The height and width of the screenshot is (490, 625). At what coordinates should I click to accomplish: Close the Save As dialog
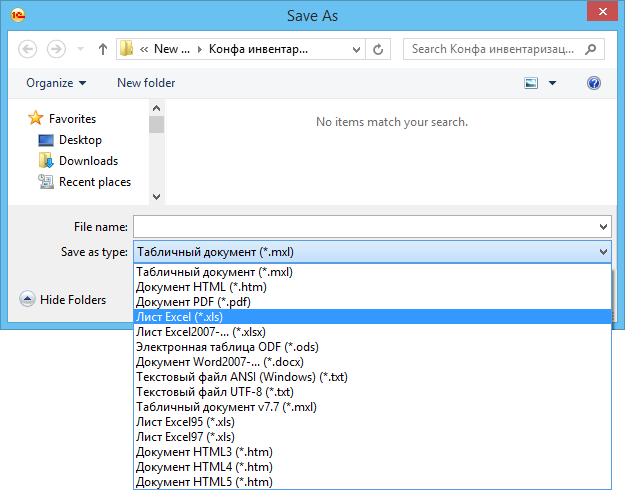pos(602,11)
